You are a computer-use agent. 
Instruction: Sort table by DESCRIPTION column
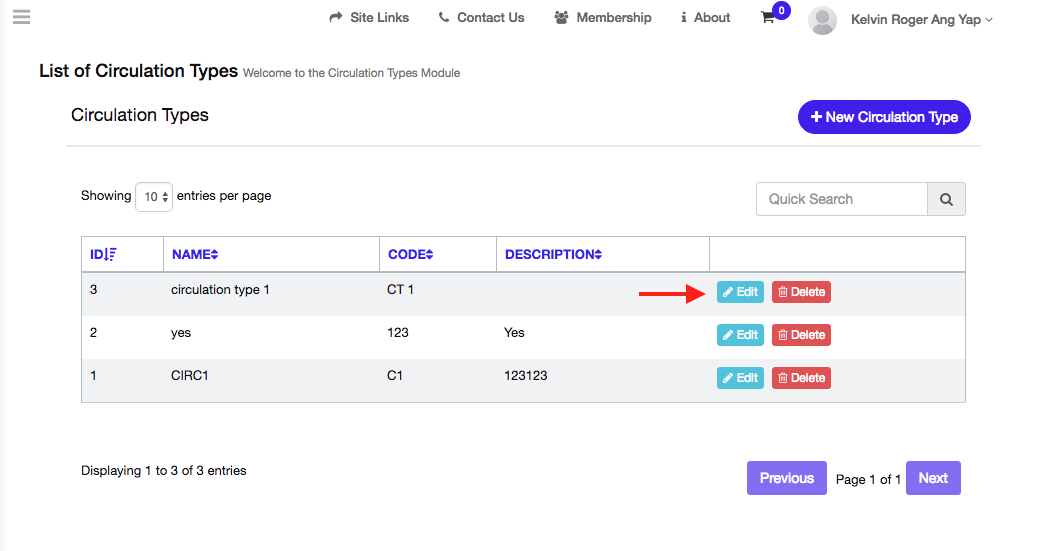point(553,254)
